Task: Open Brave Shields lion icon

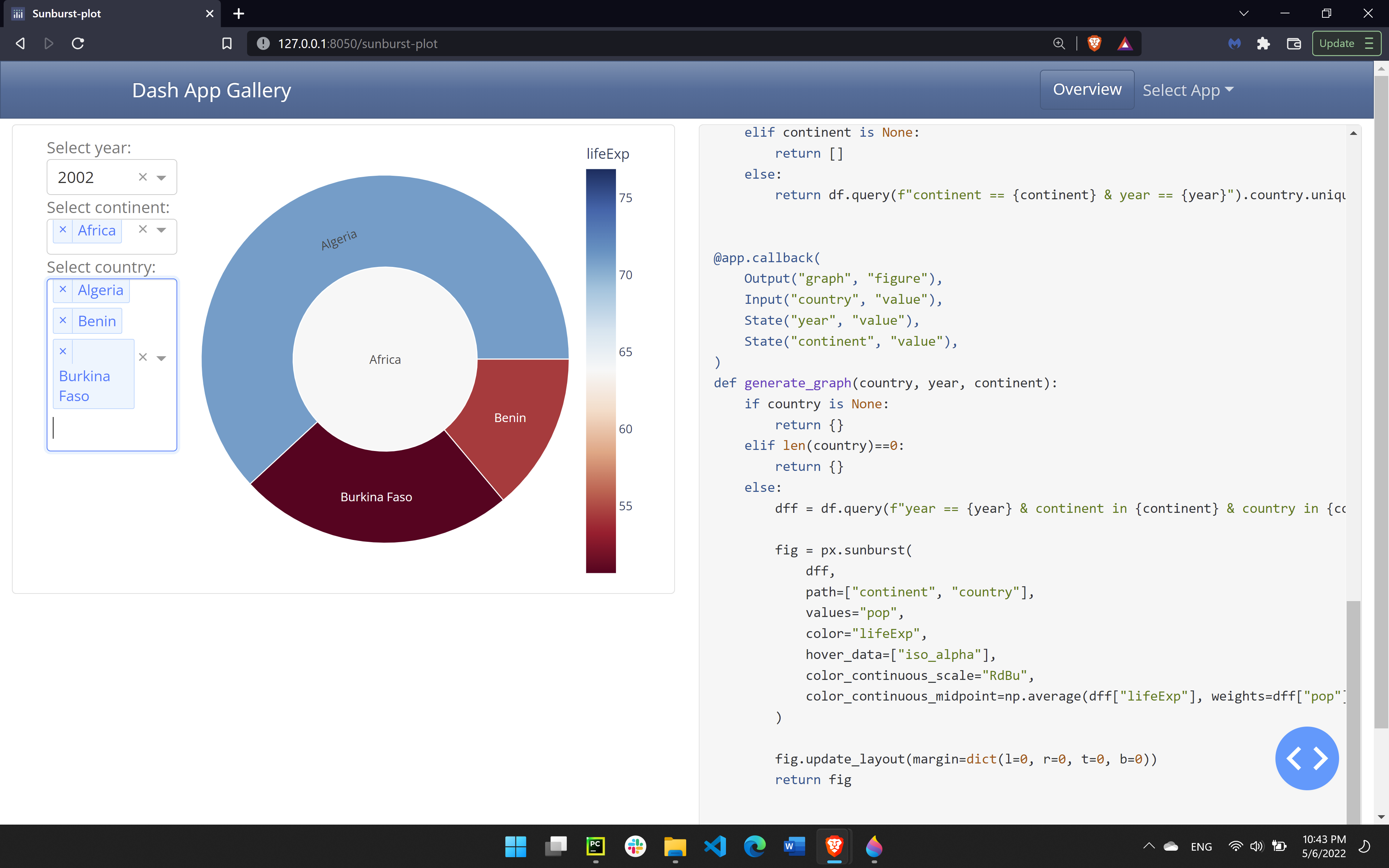Action: pyautogui.click(x=1094, y=44)
